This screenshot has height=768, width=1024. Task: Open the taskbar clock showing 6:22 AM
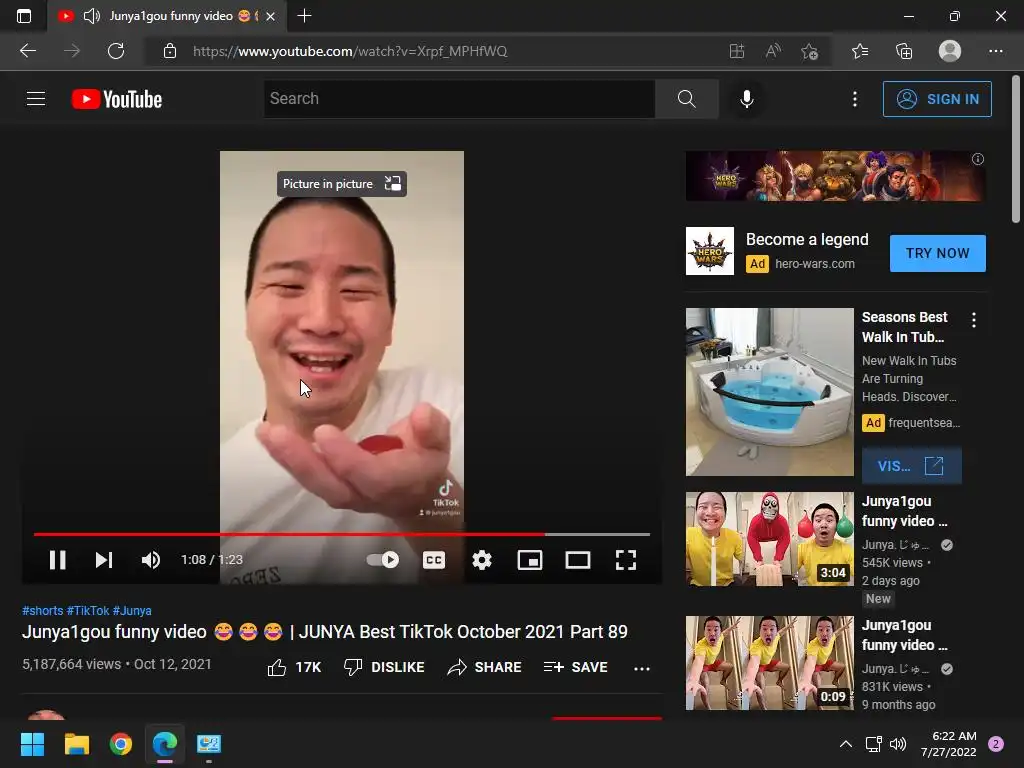pyautogui.click(x=948, y=744)
